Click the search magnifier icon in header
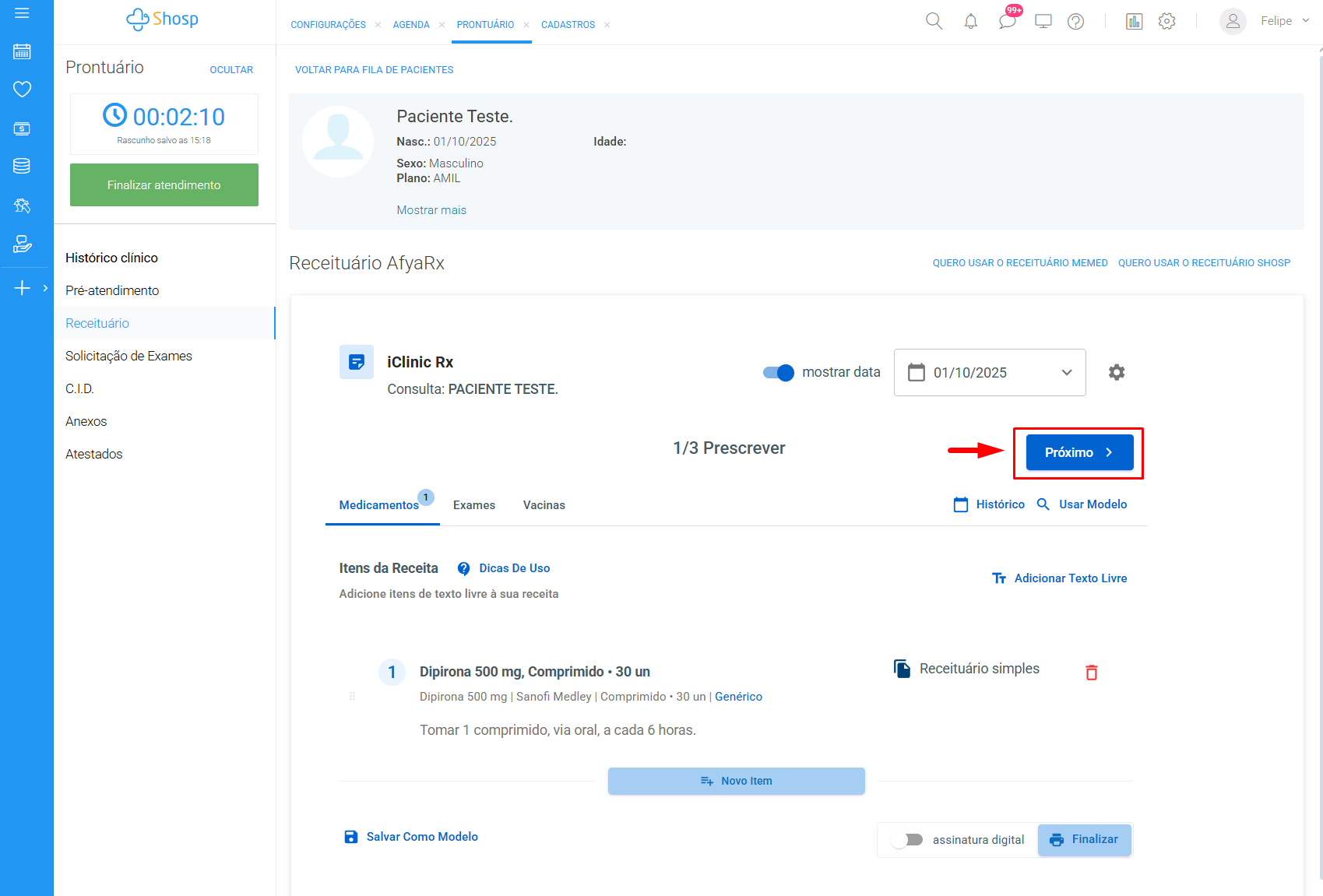This screenshot has height=896, width=1323. [934, 21]
